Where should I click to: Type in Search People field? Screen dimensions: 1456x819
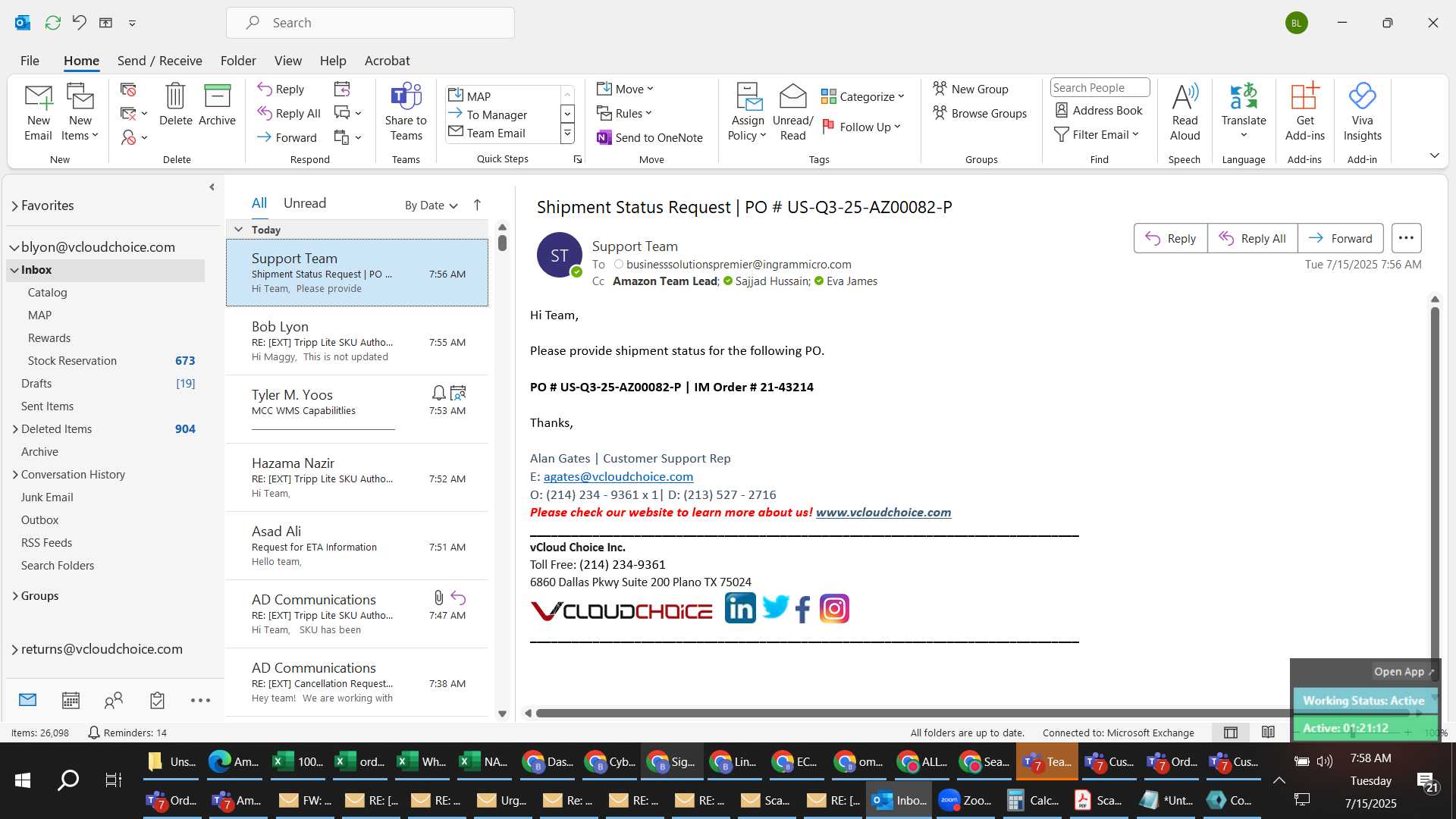pos(1100,87)
